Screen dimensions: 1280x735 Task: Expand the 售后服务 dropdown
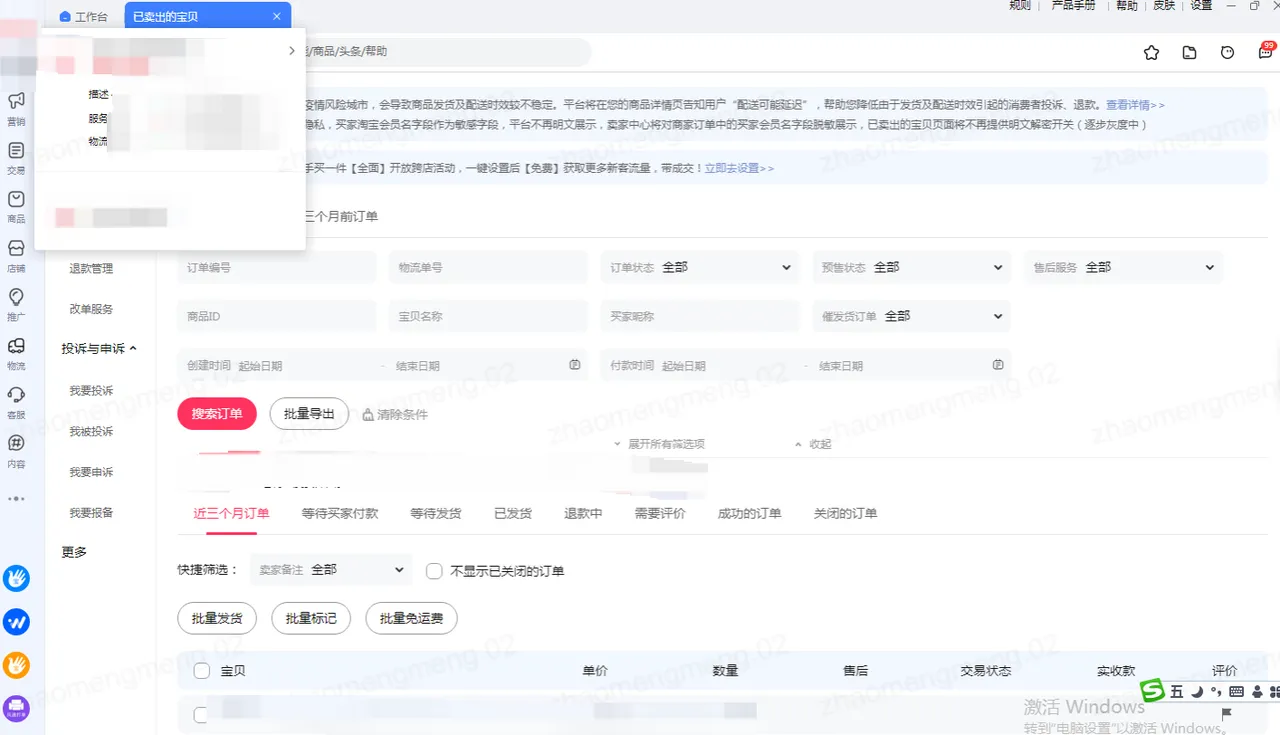pos(1122,267)
